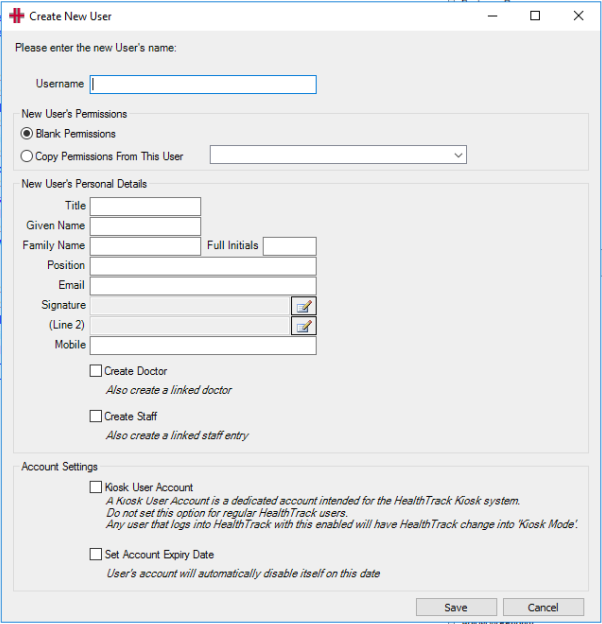
Task: Click the greyed Line 2 text box
Action: click(x=190, y=326)
